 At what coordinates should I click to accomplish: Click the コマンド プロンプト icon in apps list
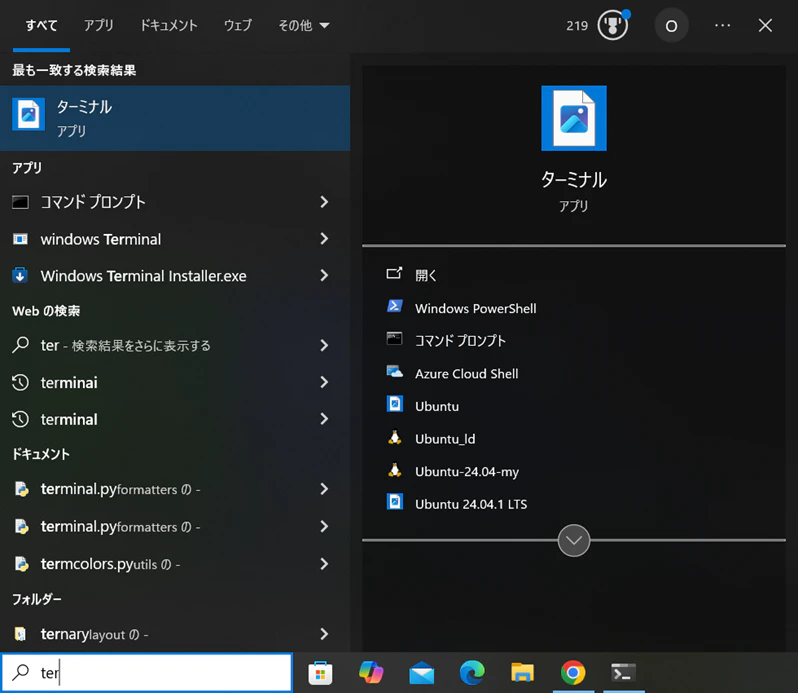pos(20,202)
